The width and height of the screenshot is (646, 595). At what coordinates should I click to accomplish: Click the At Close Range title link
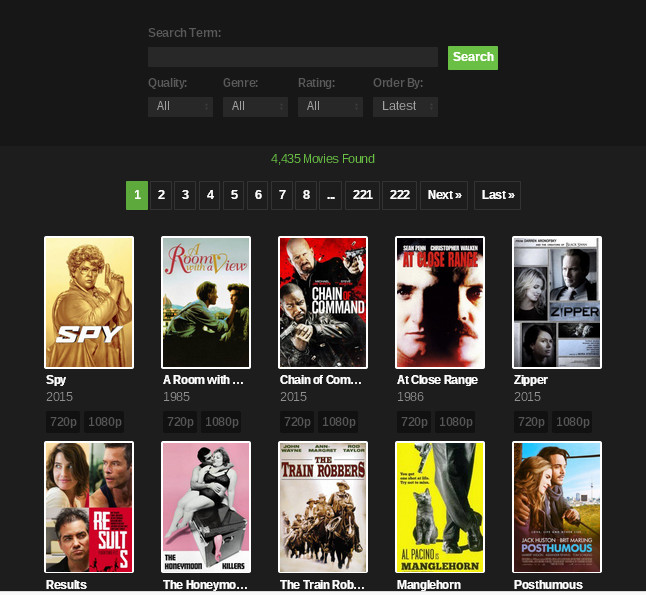[437, 380]
